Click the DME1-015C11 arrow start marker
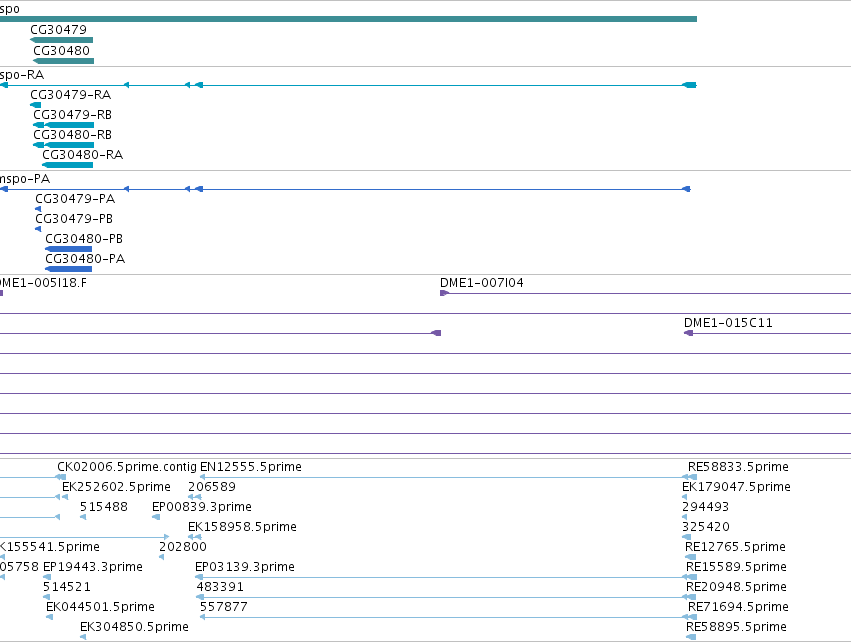 [688, 333]
